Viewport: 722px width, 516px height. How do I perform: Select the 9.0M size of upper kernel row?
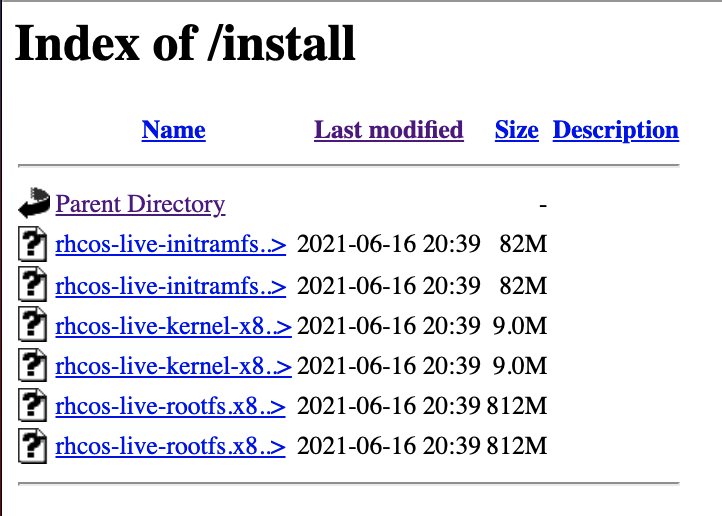[x=520, y=326]
